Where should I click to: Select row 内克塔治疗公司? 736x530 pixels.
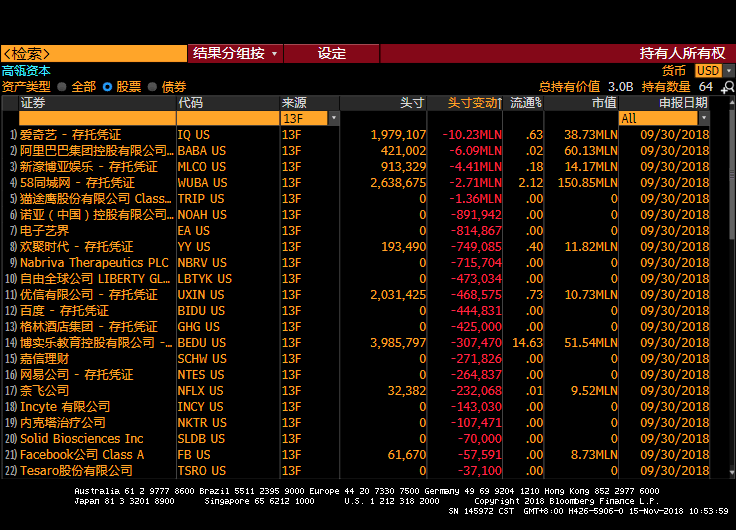(x=356, y=422)
